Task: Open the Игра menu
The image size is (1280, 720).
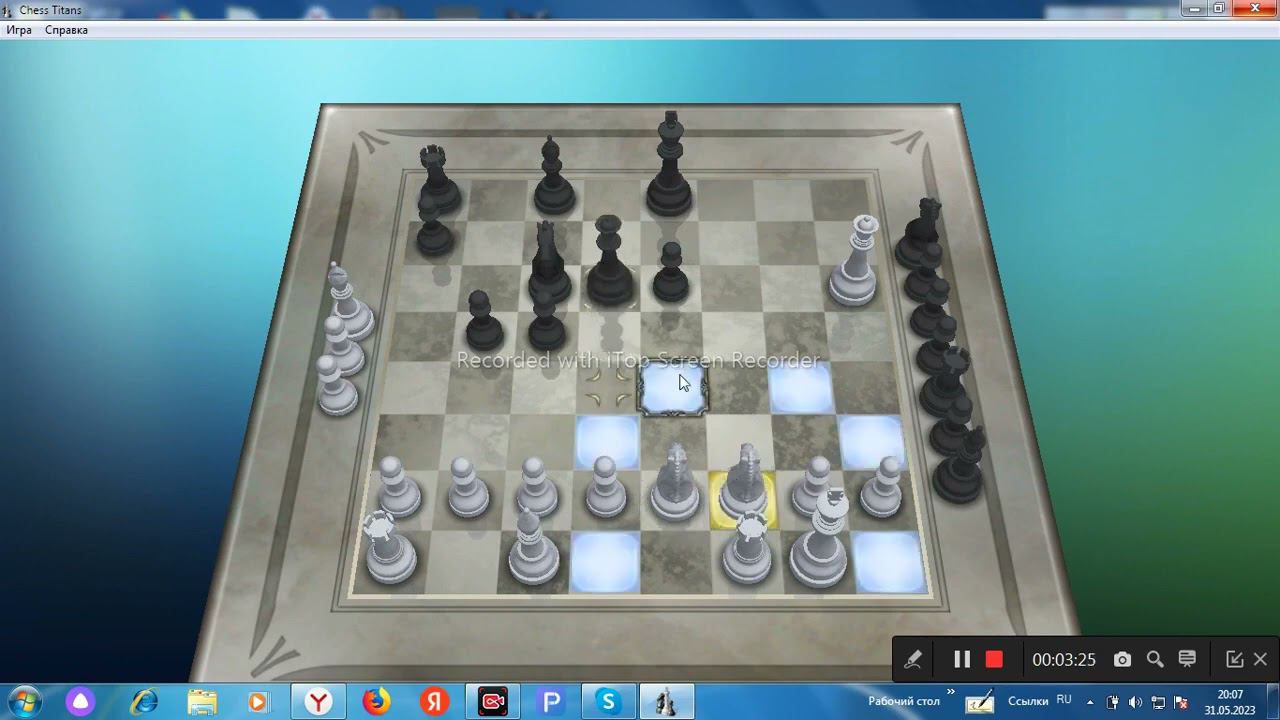Action: point(19,30)
